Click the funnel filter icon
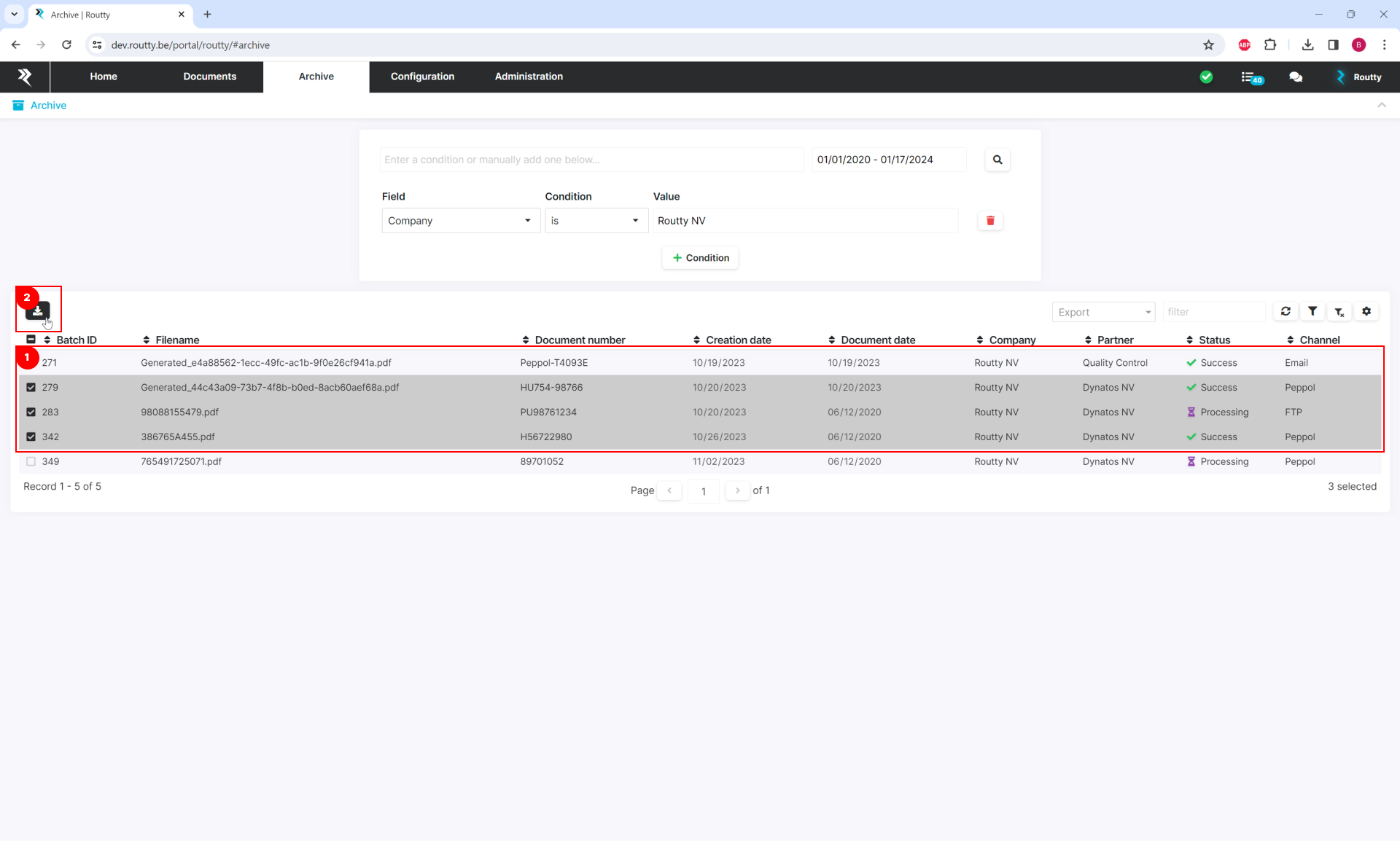This screenshot has width=1400, height=841. pos(1312,311)
